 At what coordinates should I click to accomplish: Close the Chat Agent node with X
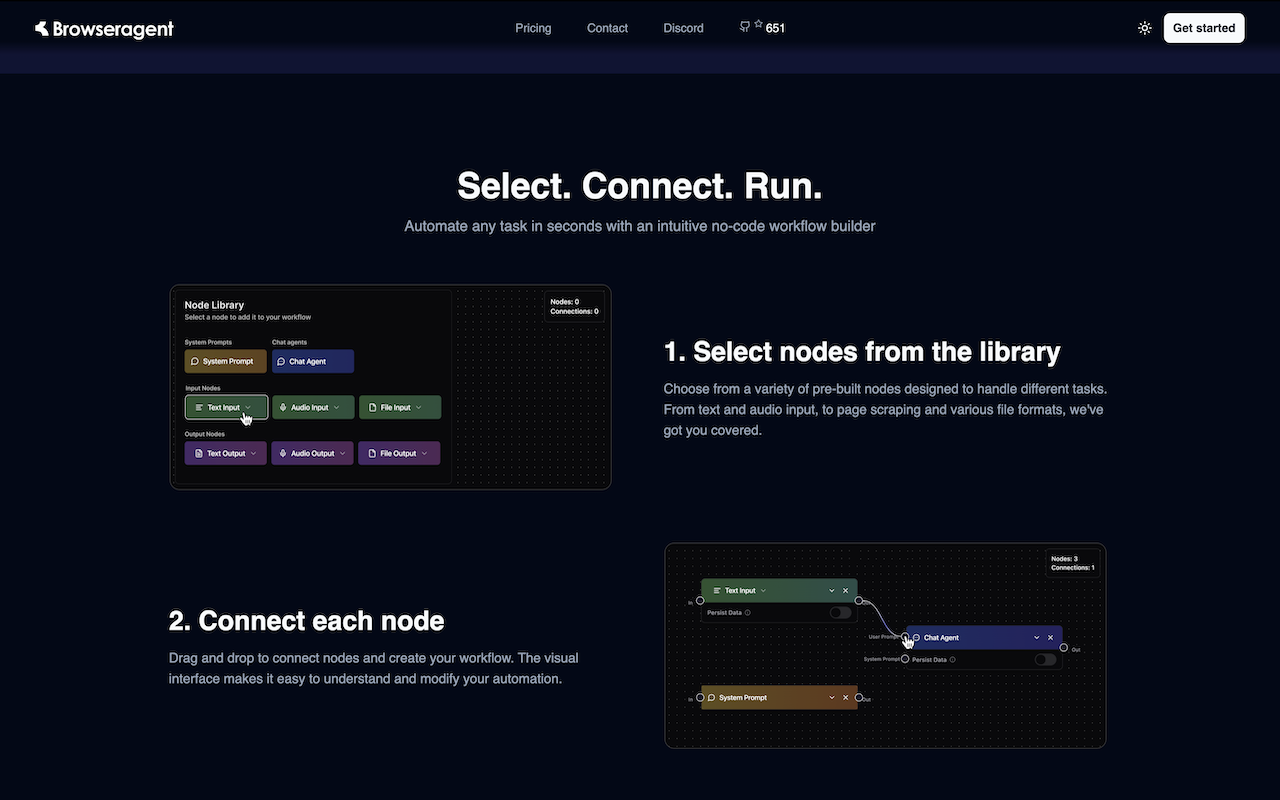pyautogui.click(x=1050, y=637)
